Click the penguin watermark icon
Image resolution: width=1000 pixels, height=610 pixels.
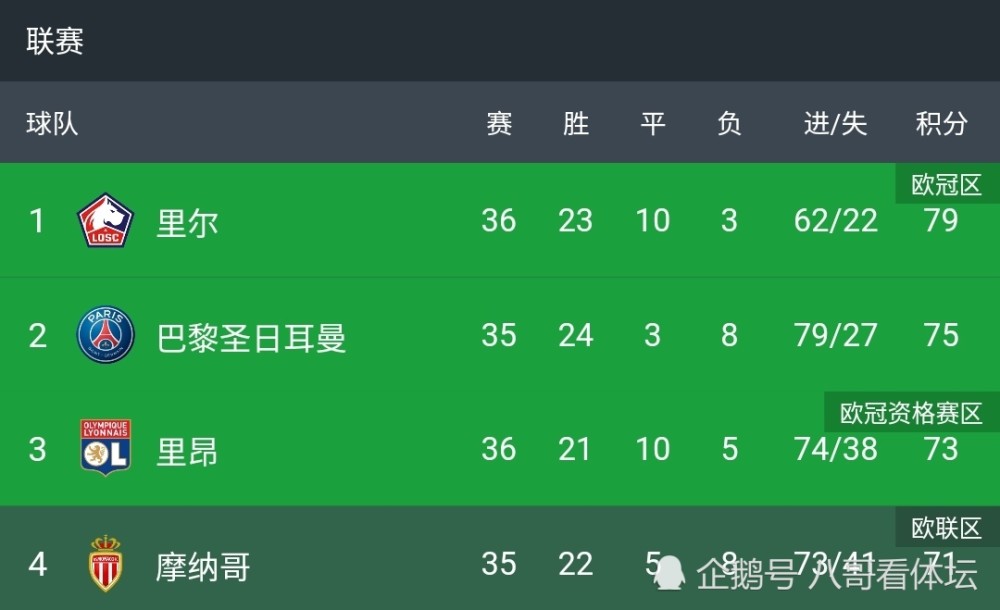pos(669,572)
